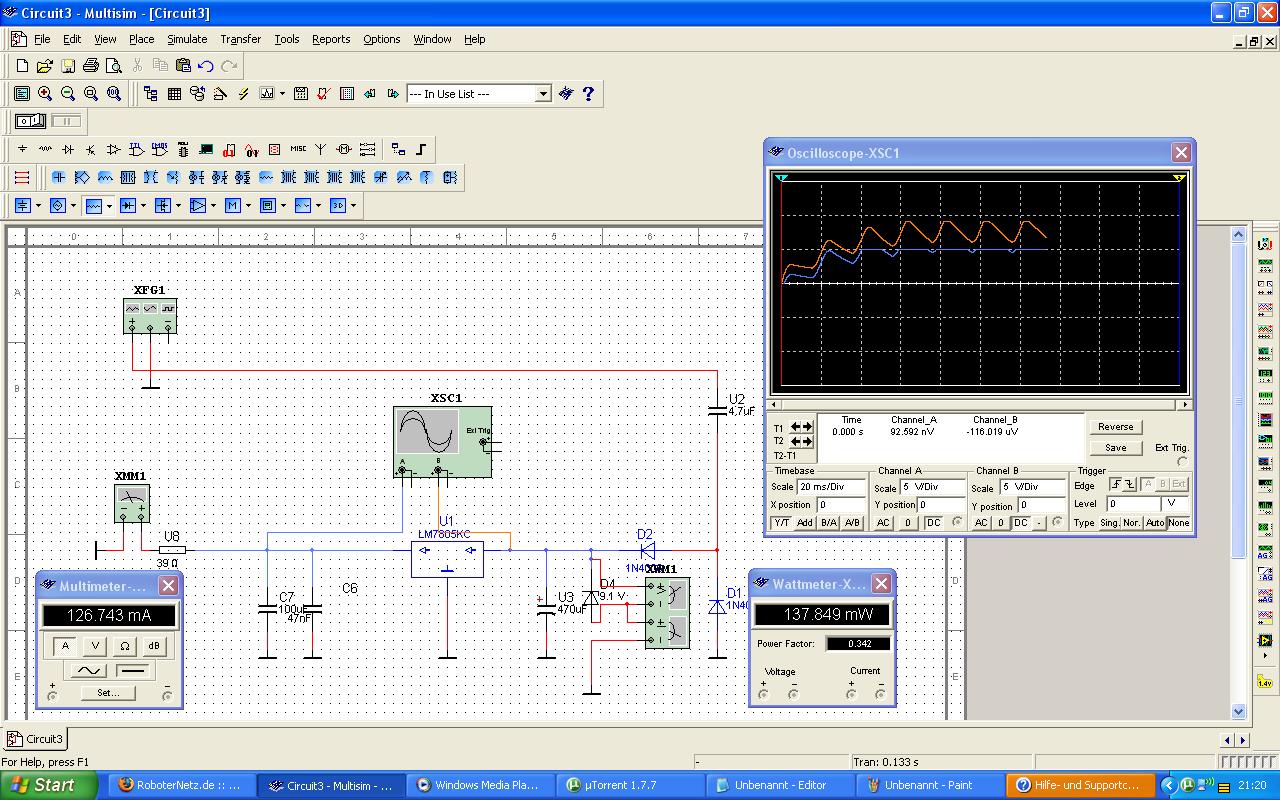Expand the measurement M components dropdown
This screenshot has height=800, width=1280.
tap(248, 205)
